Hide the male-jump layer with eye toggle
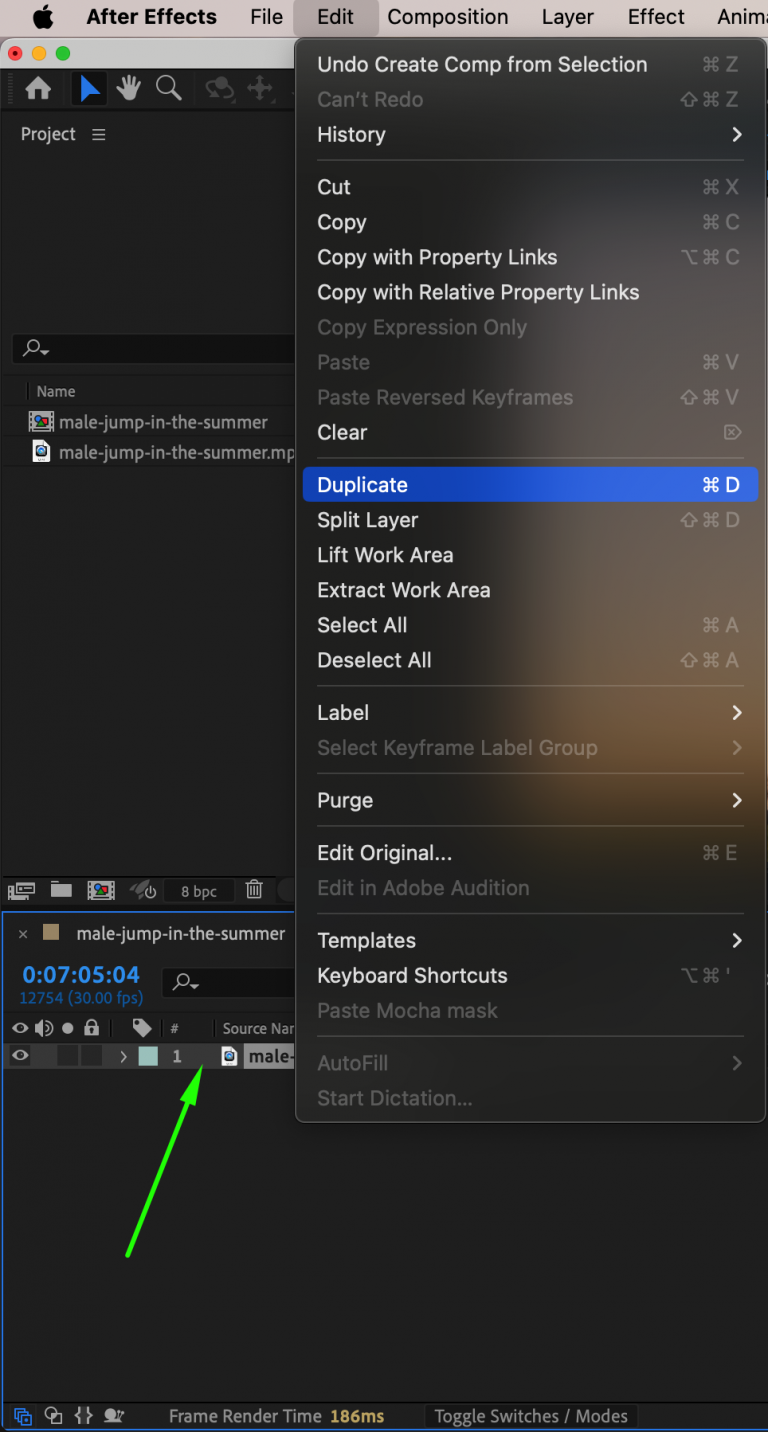The height and width of the screenshot is (1432, 768). [19, 1056]
